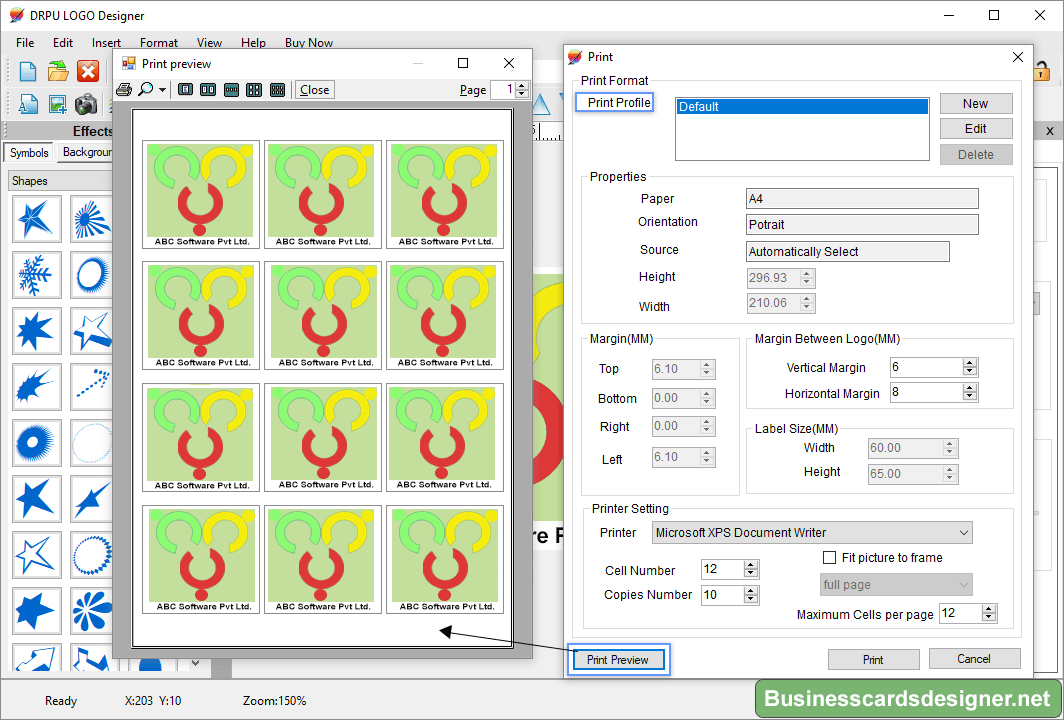The width and height of the screenshot is (1064, 720).
Task: Click the magnifier zoom icon in Print preview
Action: [x=145, y=90]
